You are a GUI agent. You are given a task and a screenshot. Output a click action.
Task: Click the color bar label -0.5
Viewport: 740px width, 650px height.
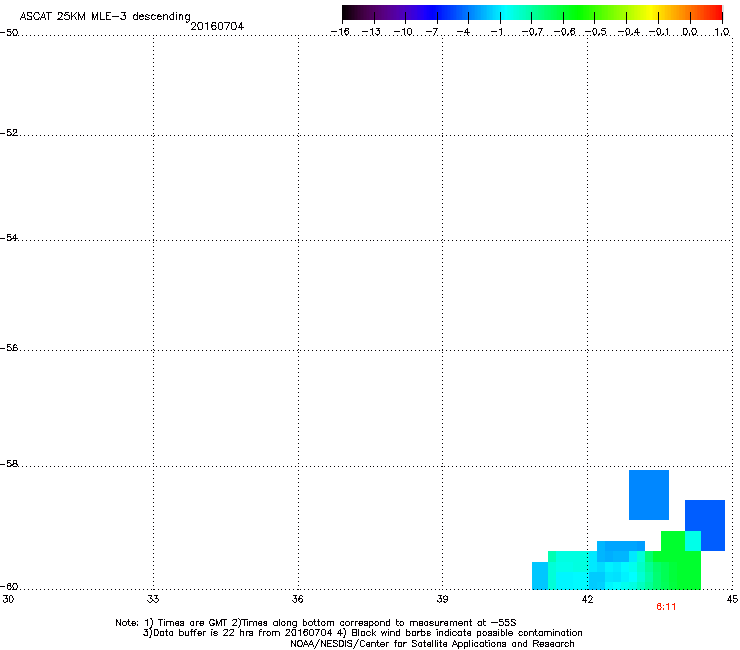[x=596, y=32]
